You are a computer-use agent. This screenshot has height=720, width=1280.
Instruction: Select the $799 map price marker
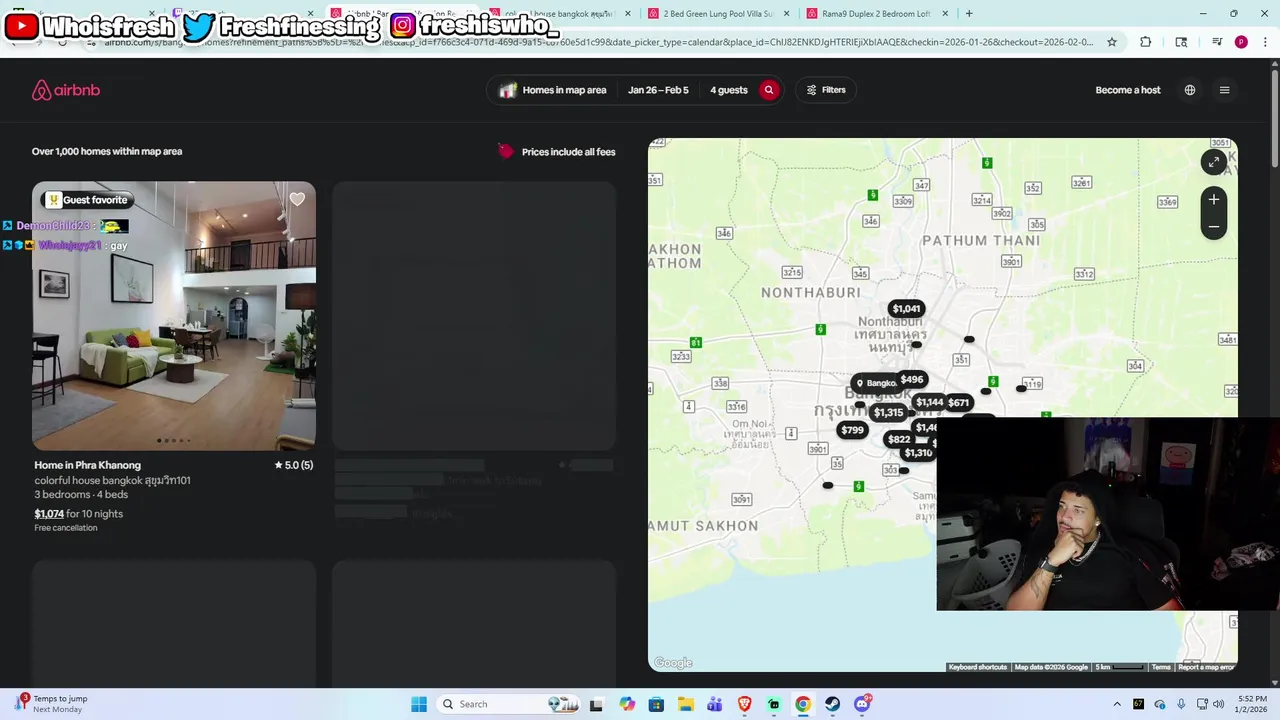point(852,430)
